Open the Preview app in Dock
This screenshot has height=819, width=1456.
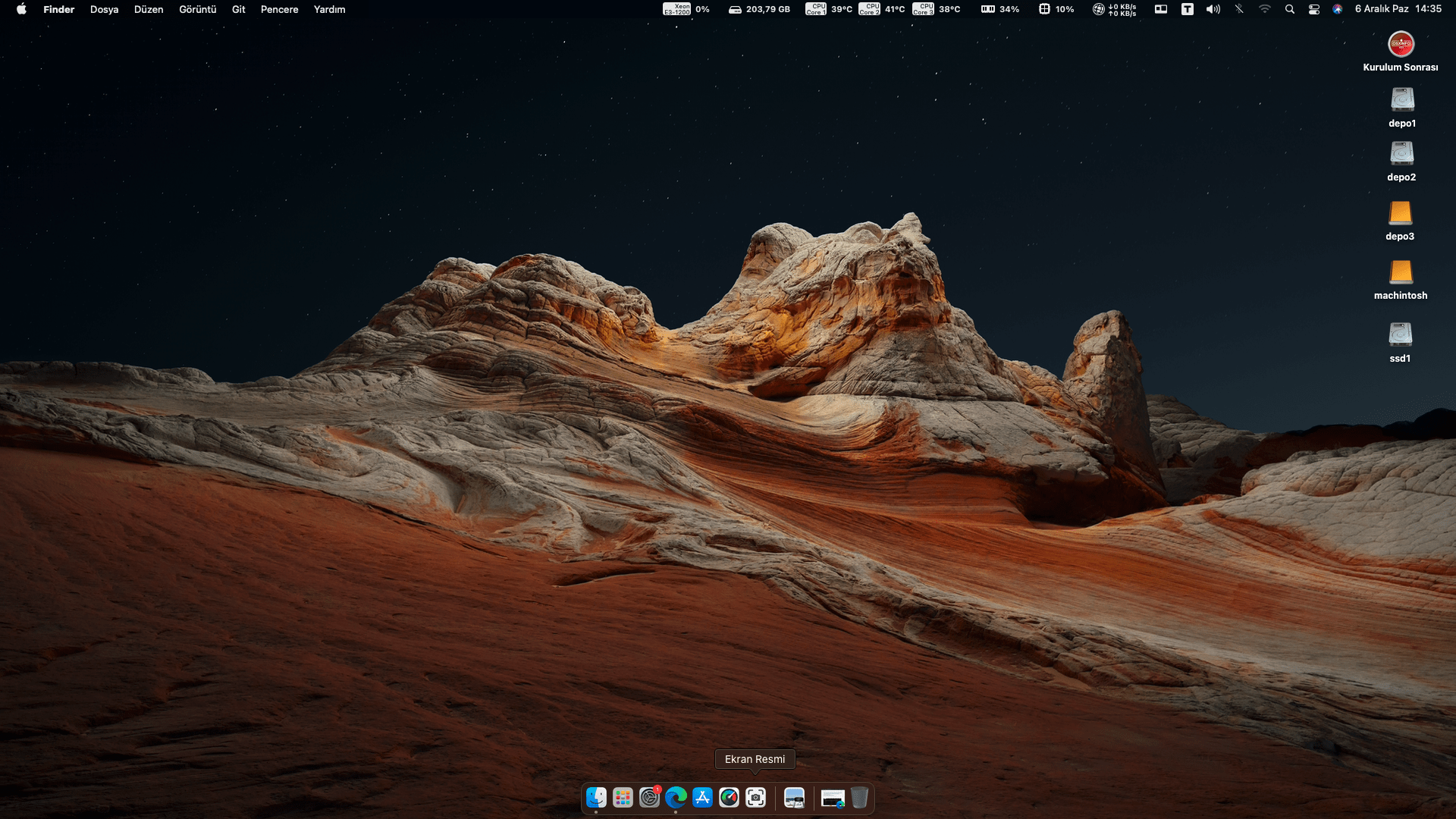tap(794, 798)
